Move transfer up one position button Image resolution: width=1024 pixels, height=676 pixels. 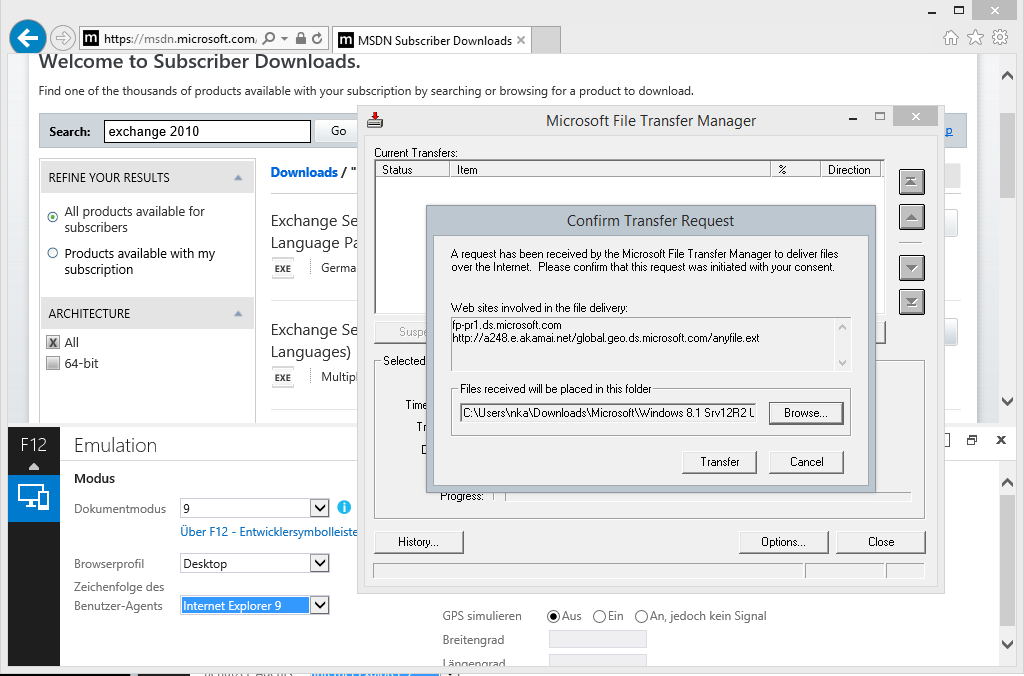[912, 217]
